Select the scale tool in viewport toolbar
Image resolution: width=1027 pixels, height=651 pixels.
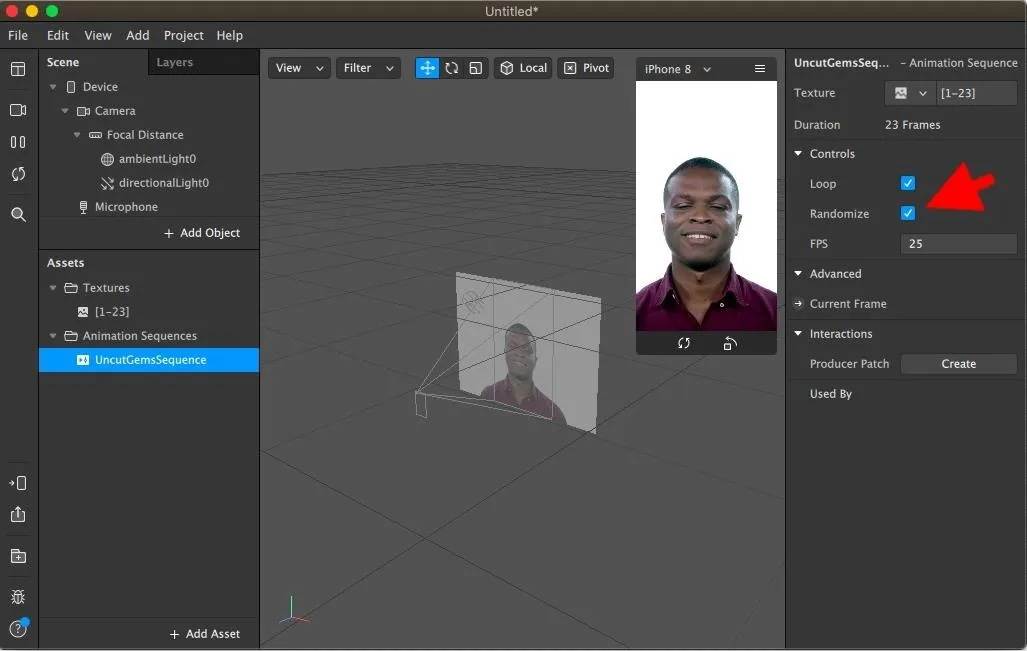click(476, 68)
